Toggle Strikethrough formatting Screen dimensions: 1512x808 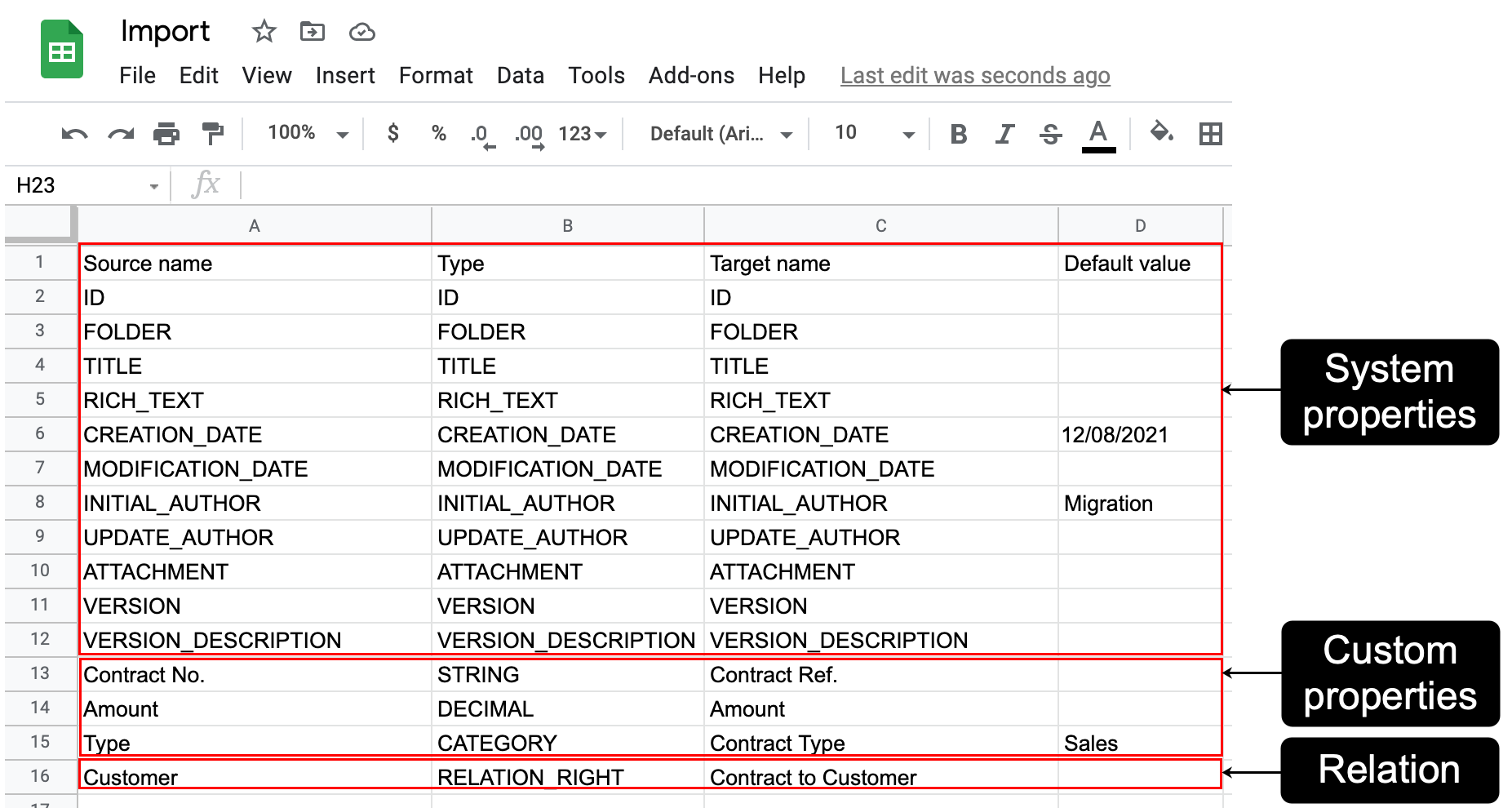[x=1051, y=134]
